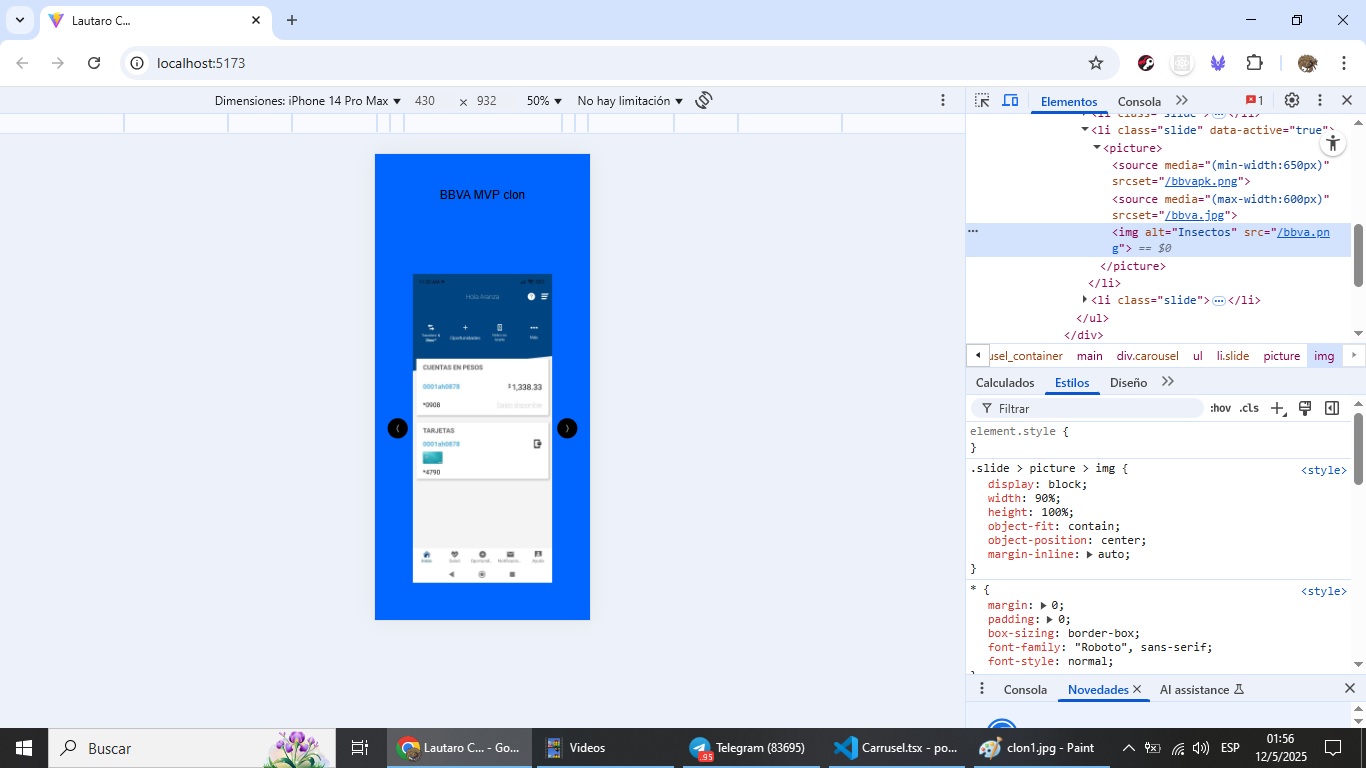This screenshot has height=768, width=1366.
Task: Expand the padding shorthand in universal rule
Action: (x=1051, y=619)
